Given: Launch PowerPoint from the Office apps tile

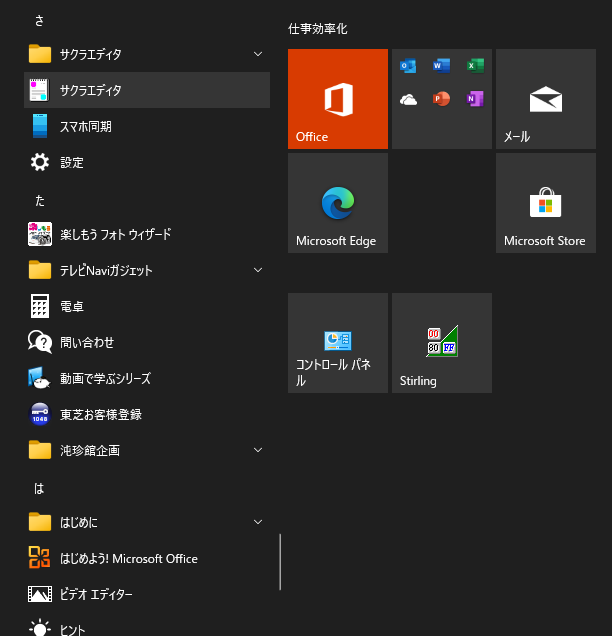Looking at the screenshot, I should 441,99.
